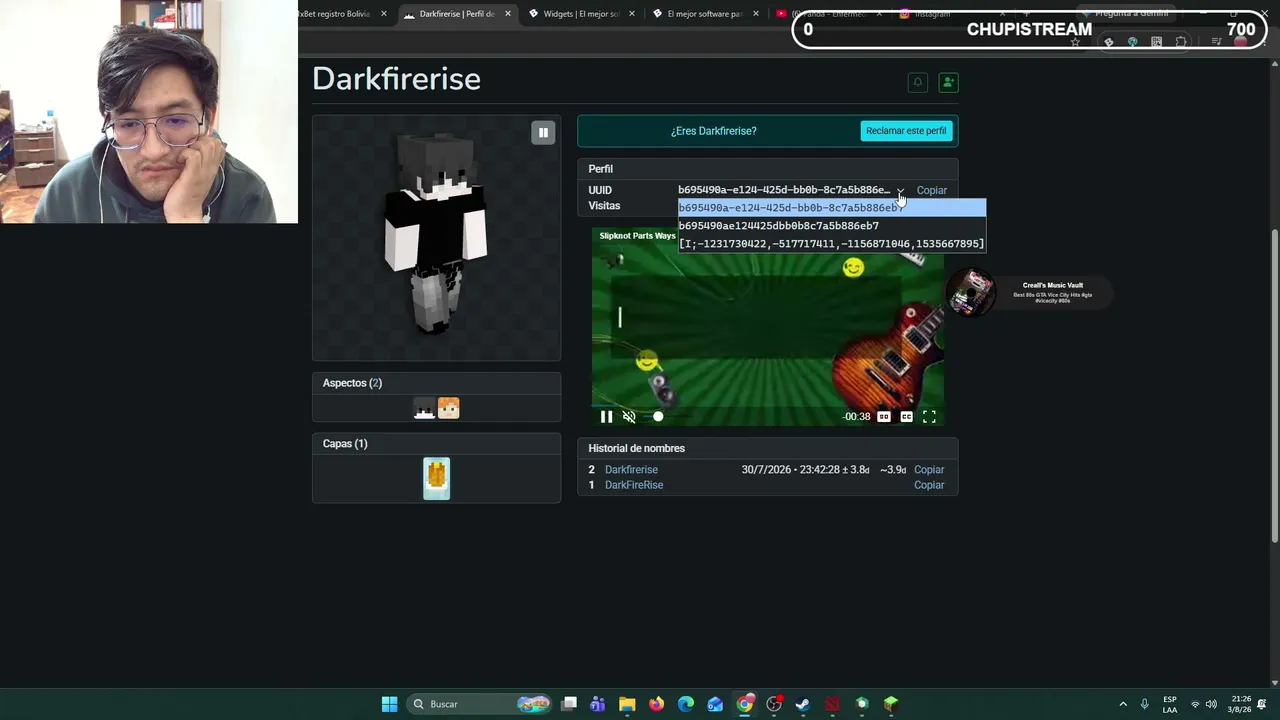Switch to Google Chrome in the taskbar
The image size is (1280, 720).
tap(745, 704)
